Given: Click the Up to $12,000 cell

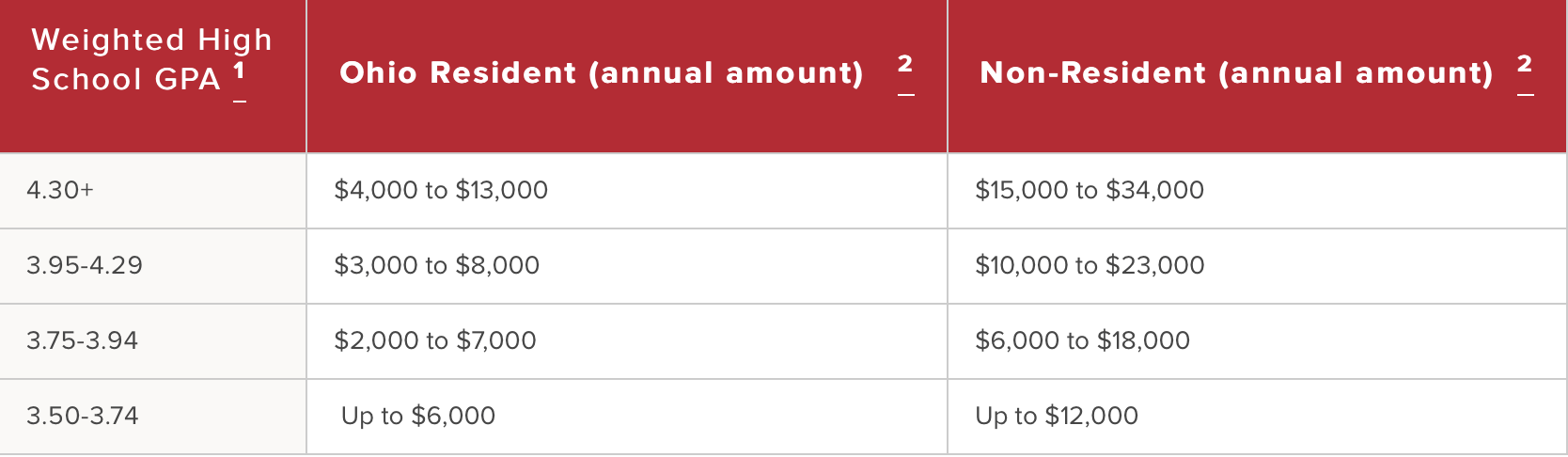Looking at the screenshot, I should click(x=1258, y=417).
